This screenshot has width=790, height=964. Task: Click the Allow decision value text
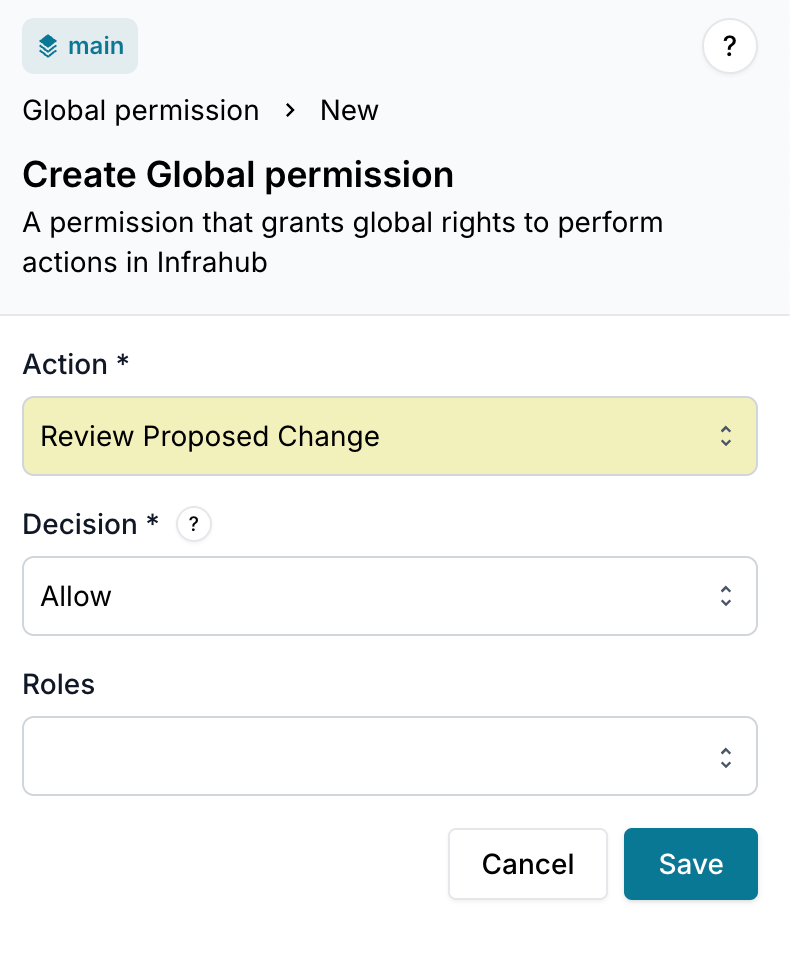tap(74, 596)
